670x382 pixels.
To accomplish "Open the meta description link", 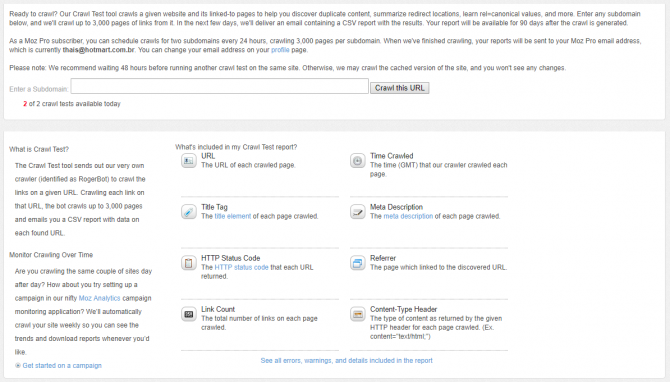I will coord(408,216).
